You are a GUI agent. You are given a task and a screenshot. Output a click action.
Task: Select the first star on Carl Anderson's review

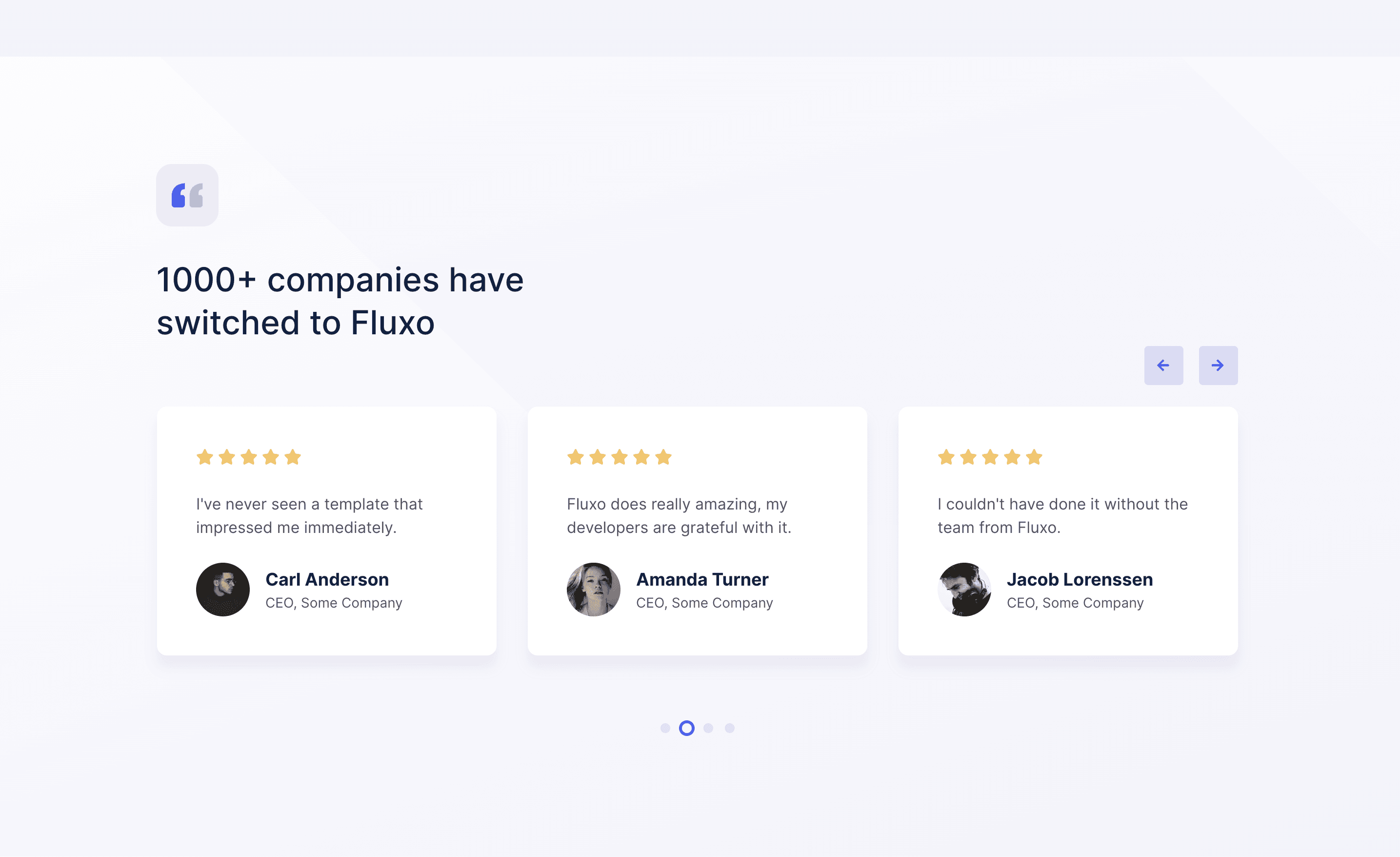(x=204, y=456)
